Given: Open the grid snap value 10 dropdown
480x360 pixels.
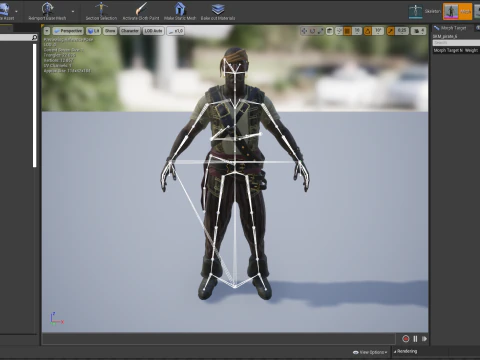Looking at the screenshot, I should tap(357, 31).
